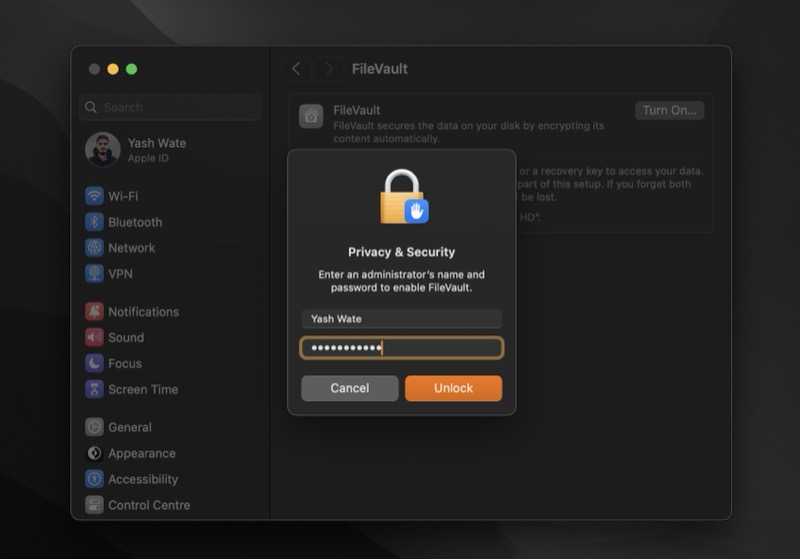Open Screen Time settings label
The width and height of the screenshot is (800, 559).
[143, 390]
